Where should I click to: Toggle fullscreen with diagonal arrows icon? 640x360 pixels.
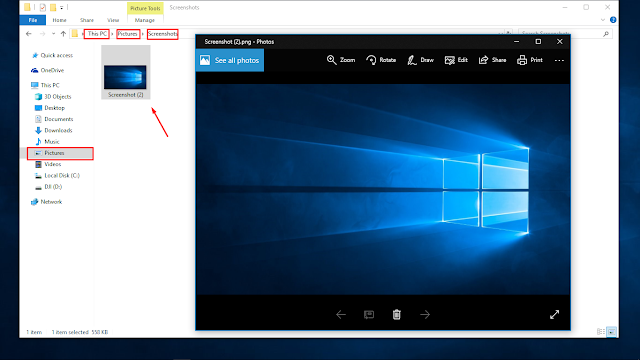[x=554, y=315]
